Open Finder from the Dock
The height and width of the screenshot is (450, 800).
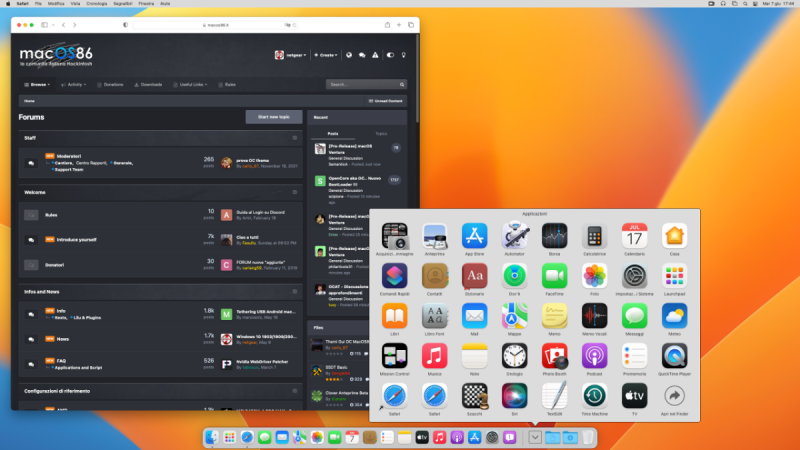click(x=212, y=437)
